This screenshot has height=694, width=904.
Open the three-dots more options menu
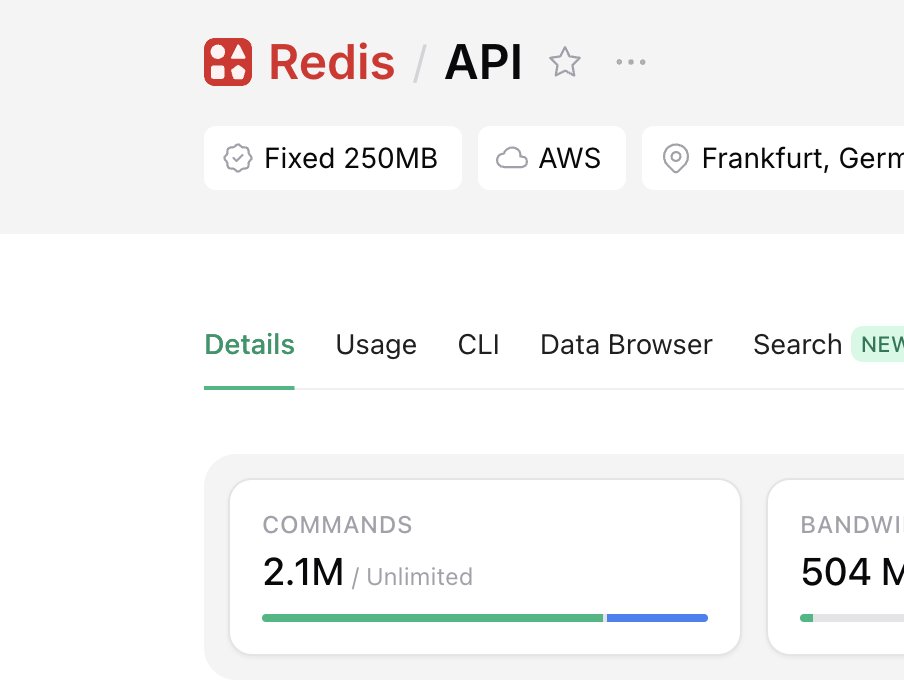631,62
